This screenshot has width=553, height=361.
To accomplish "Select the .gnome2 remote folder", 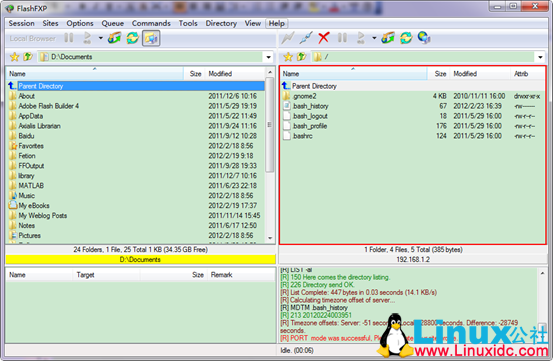I will click(304, 96).
